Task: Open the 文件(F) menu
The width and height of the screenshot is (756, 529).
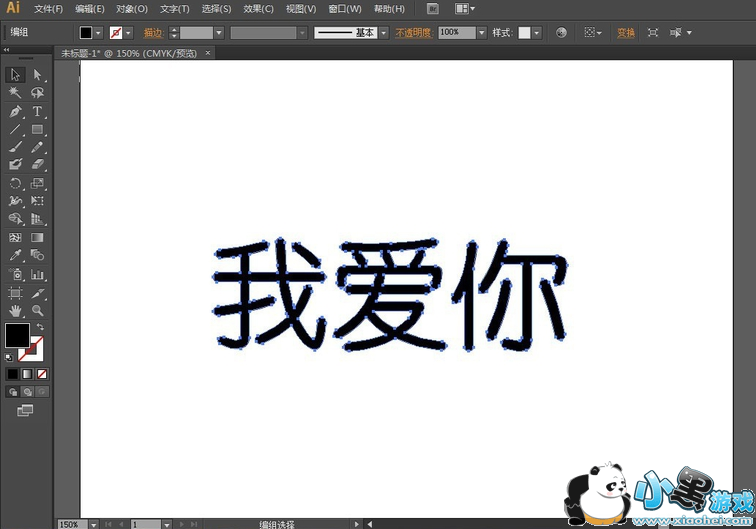Action: 48,9
